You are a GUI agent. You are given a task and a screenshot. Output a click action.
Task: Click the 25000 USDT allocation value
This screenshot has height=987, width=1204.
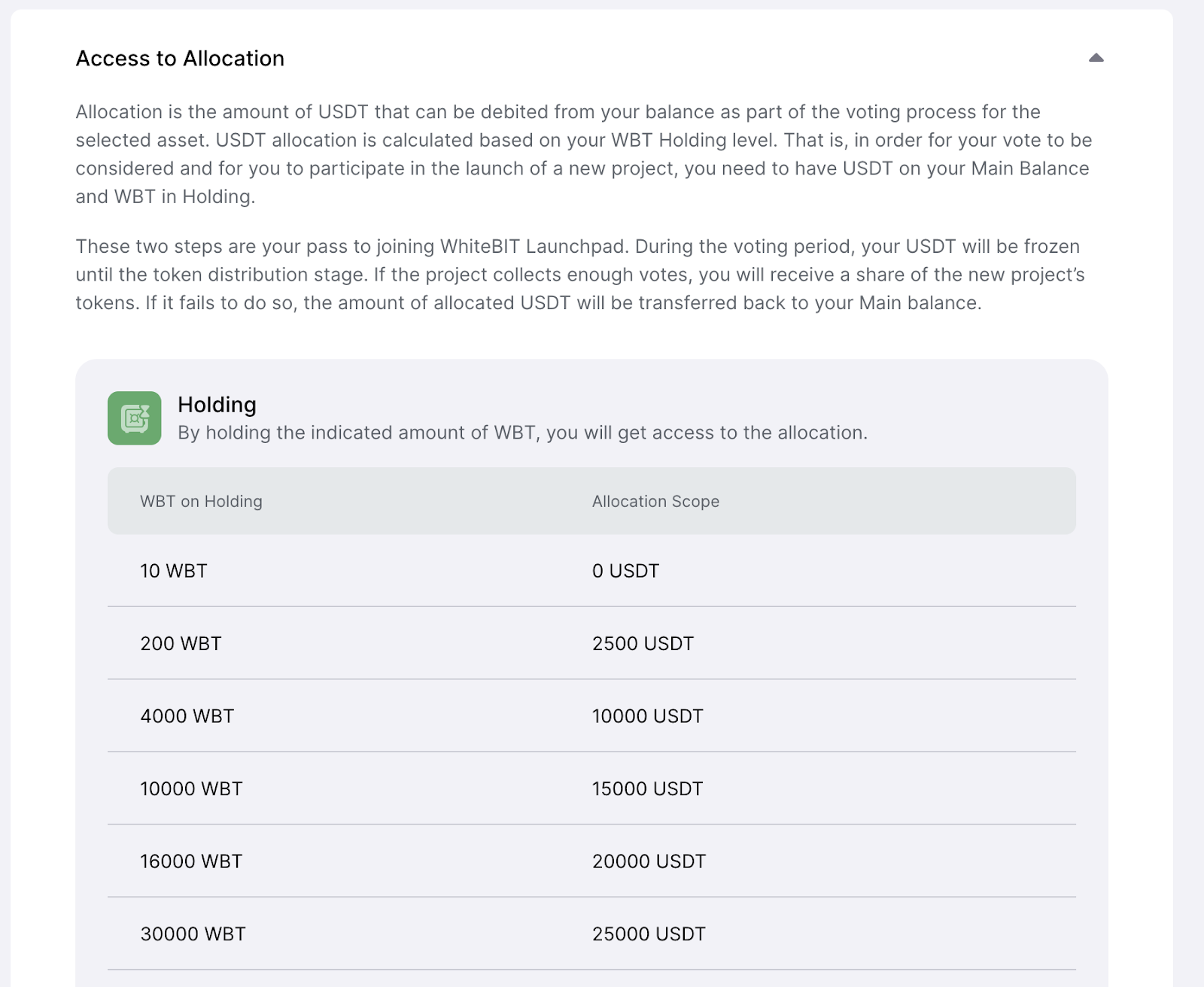pos(649,934)
